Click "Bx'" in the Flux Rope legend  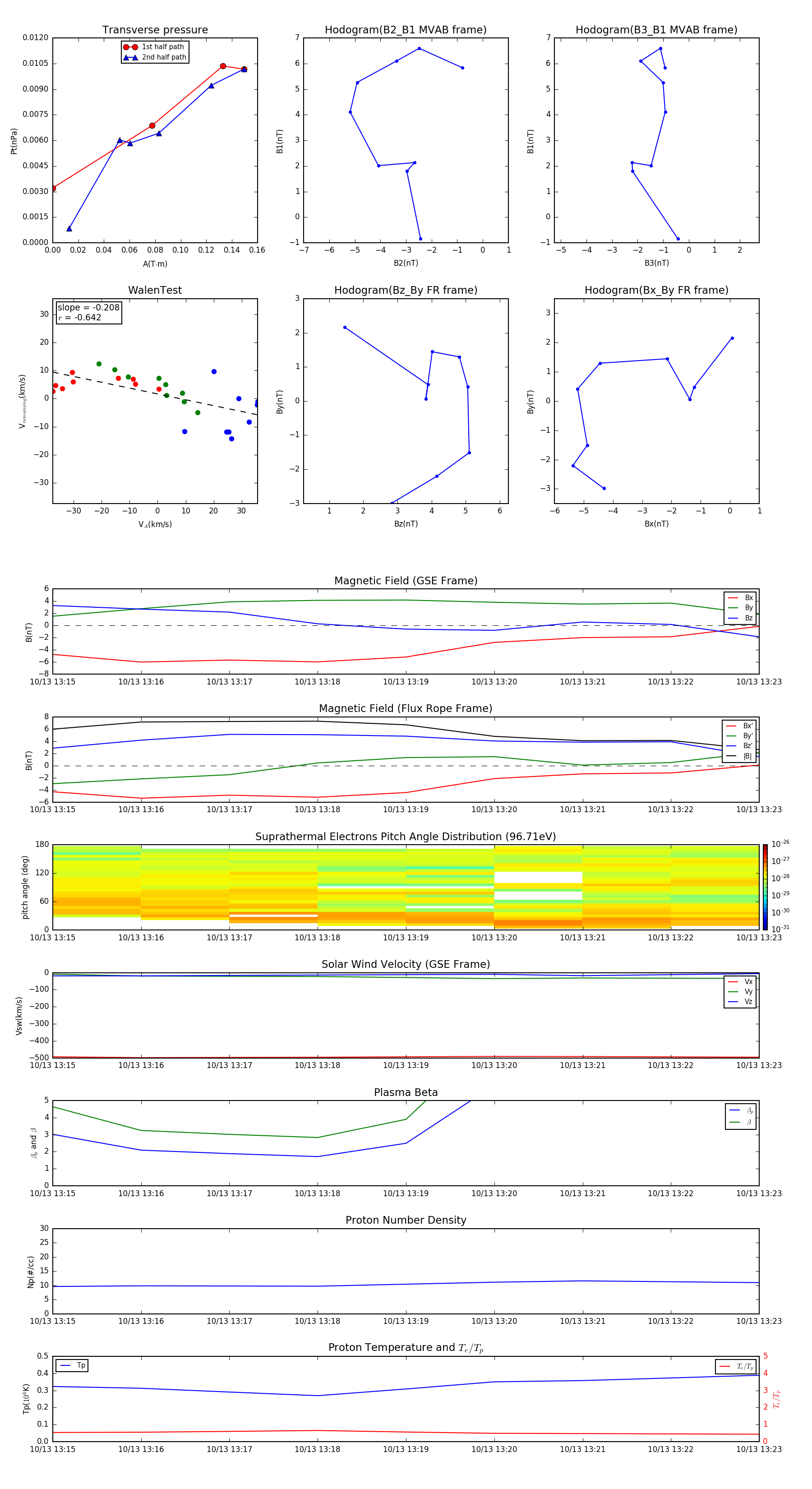[x=739, y=726]
